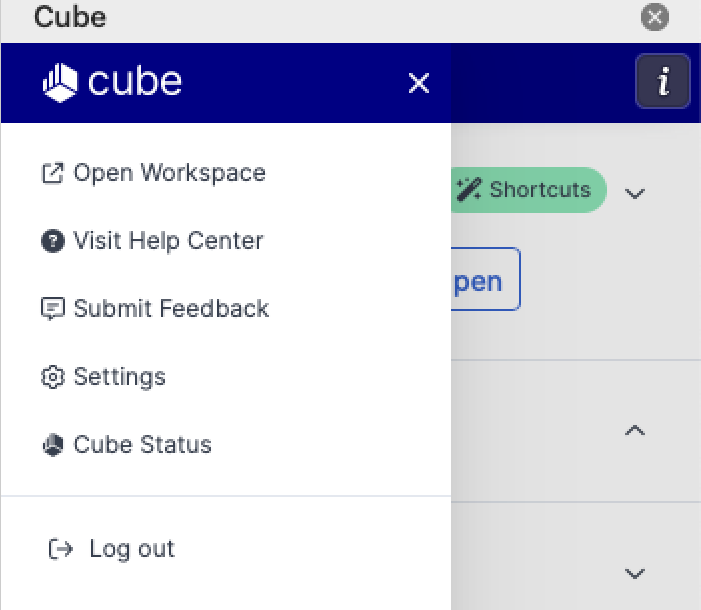701x610 pixels.
Task: Collapse the section with the up chevron
Action: click(x=634, y=431)
